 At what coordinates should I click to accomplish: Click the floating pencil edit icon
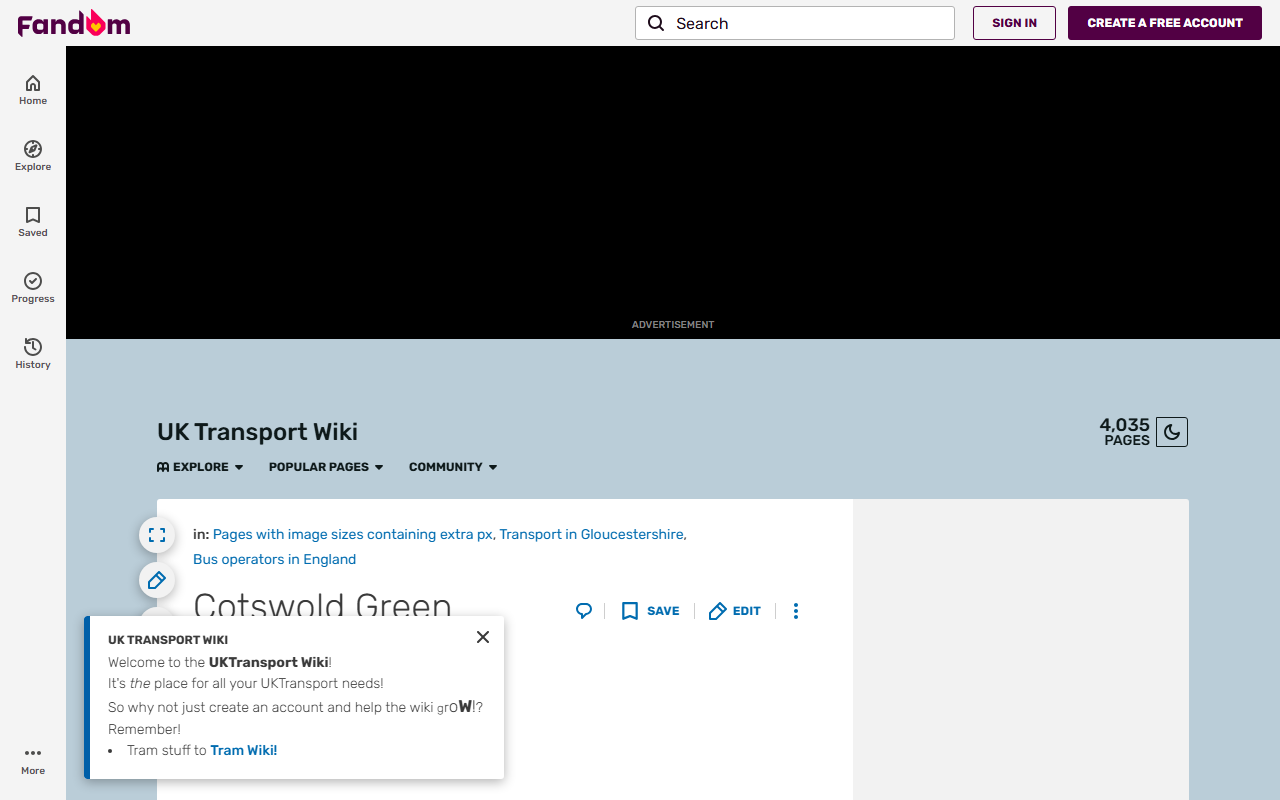click(x=157, y=581)
